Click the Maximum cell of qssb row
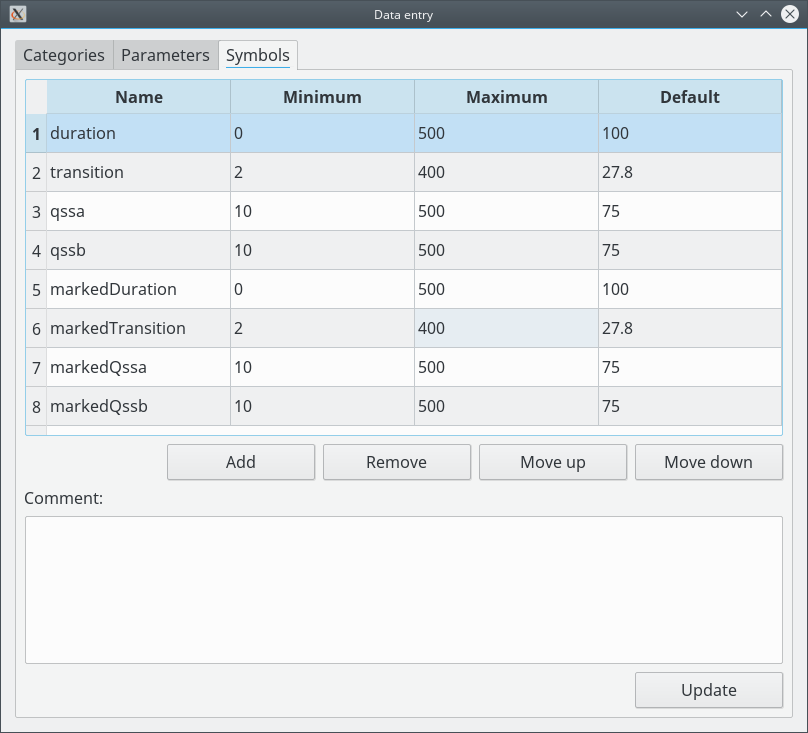Viewport: 808px width, 733px height. pos(507,250)
